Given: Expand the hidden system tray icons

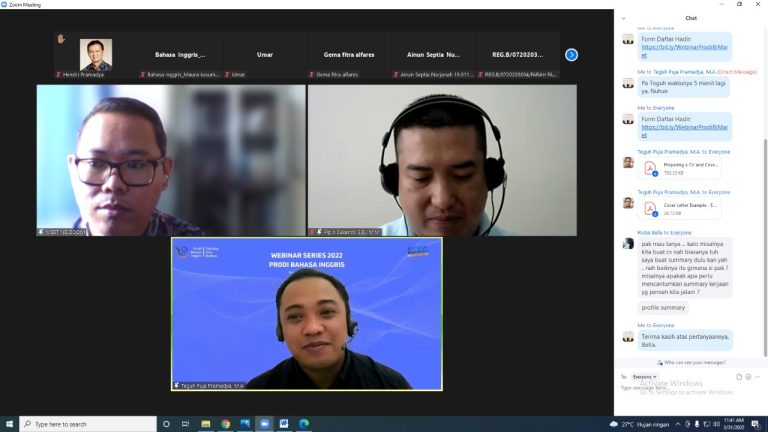Looking at the screenshot, I should click(x=678, y=424).
